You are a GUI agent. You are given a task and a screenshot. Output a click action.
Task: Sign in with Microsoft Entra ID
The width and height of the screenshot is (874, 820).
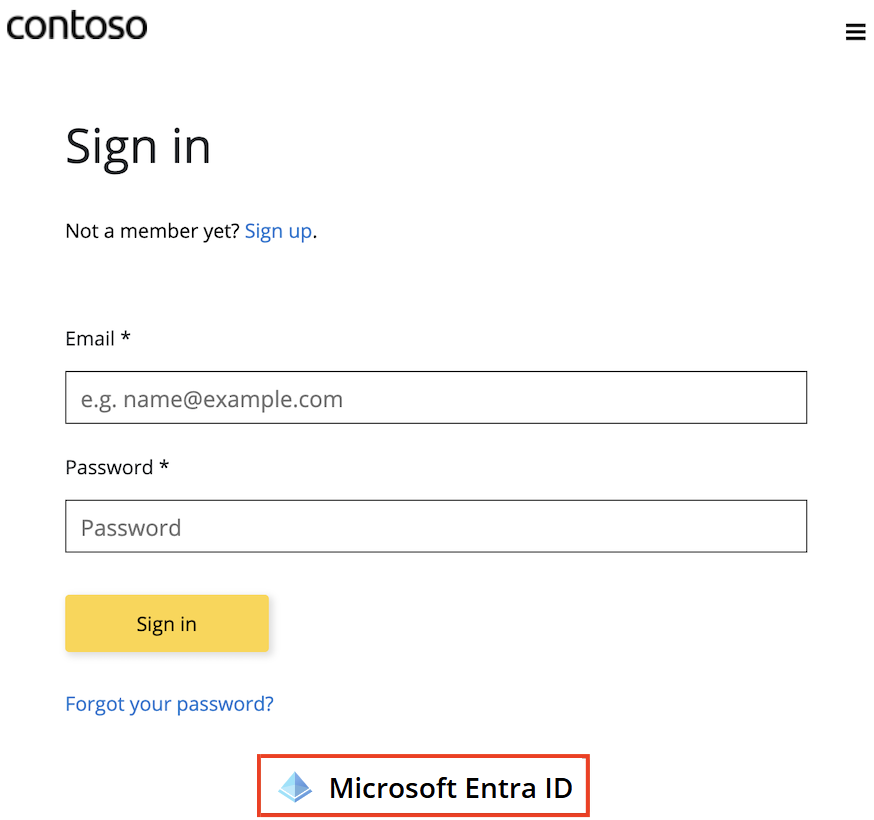(x=423, y=786)
